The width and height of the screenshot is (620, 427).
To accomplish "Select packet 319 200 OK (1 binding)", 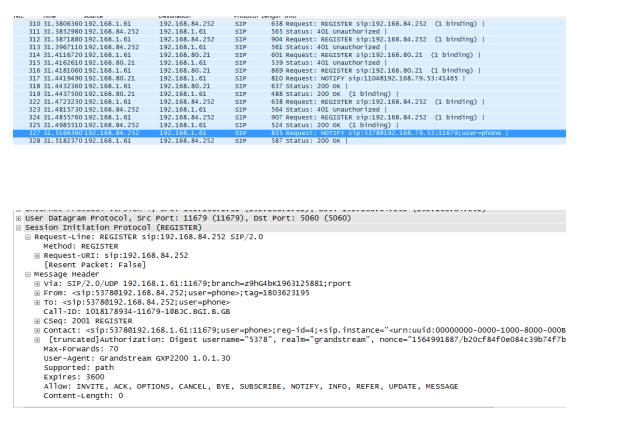I will pyautogui.click(x=289, y=94).
